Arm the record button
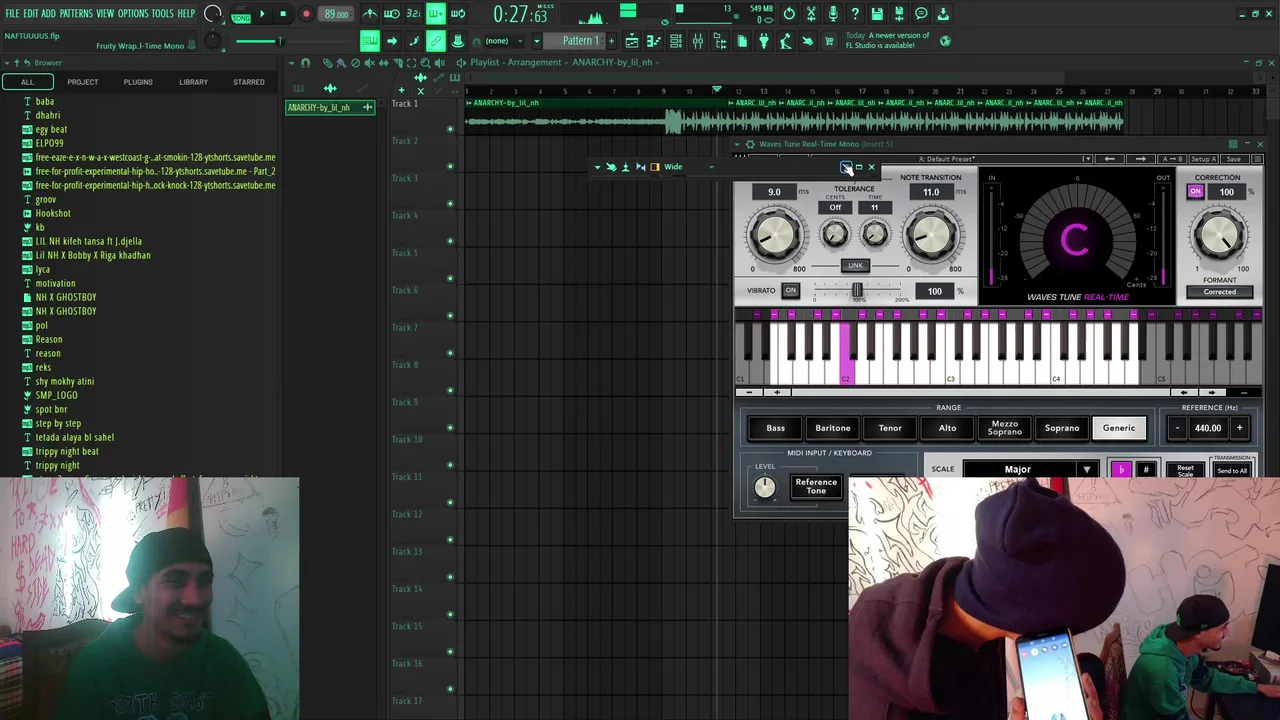This screenshot has height=720, width=1280. (306, 14)
